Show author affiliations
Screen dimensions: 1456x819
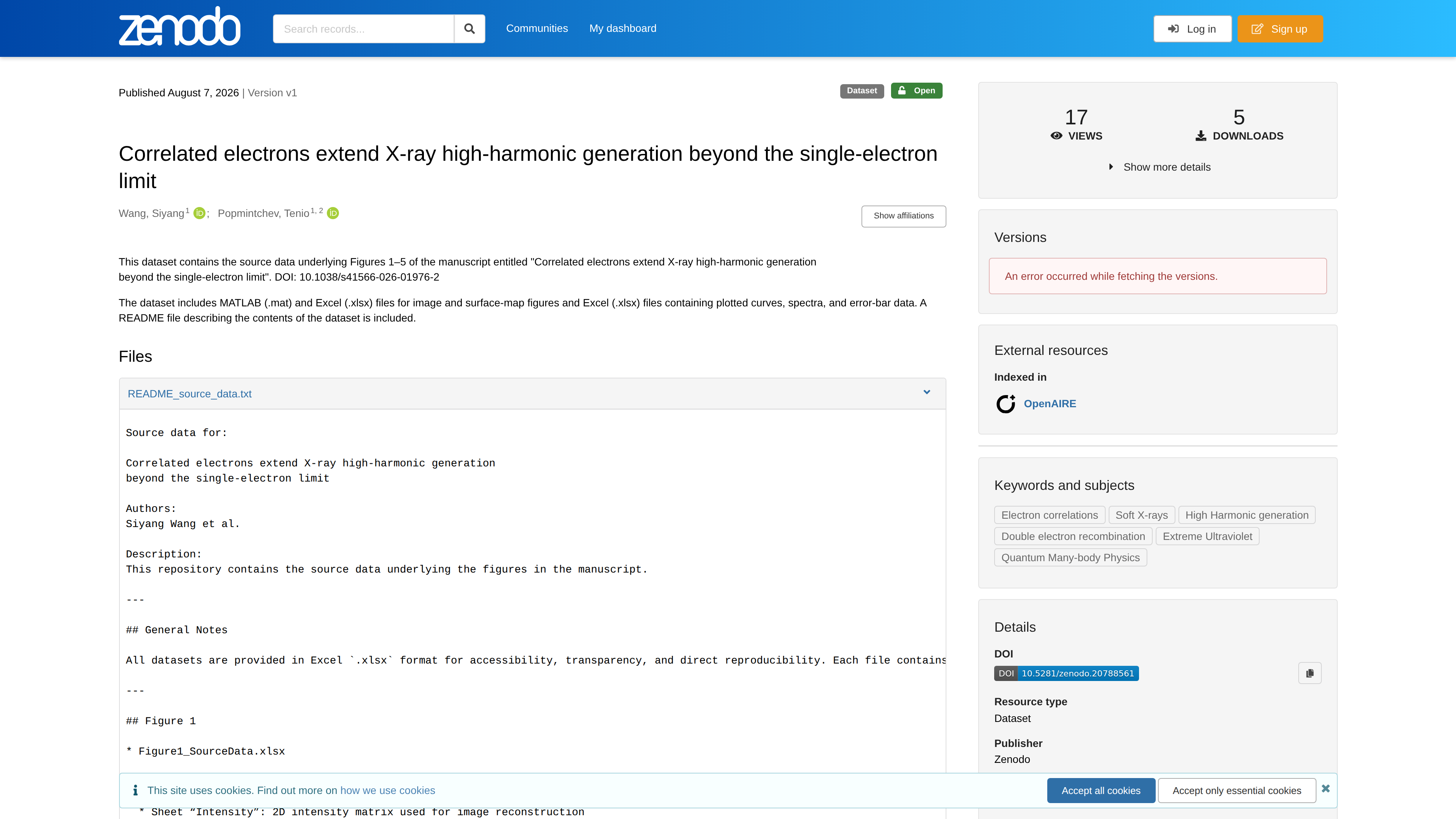[903, 216]
